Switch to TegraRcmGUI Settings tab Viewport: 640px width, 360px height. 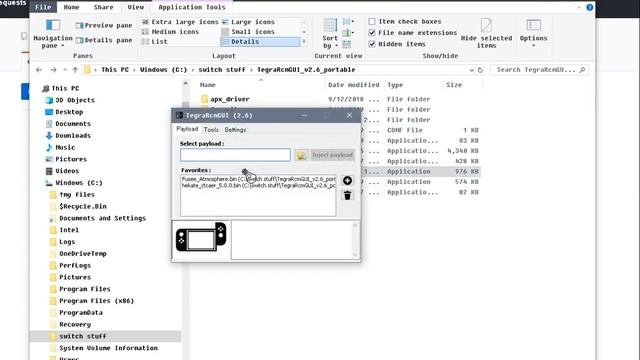235,130
